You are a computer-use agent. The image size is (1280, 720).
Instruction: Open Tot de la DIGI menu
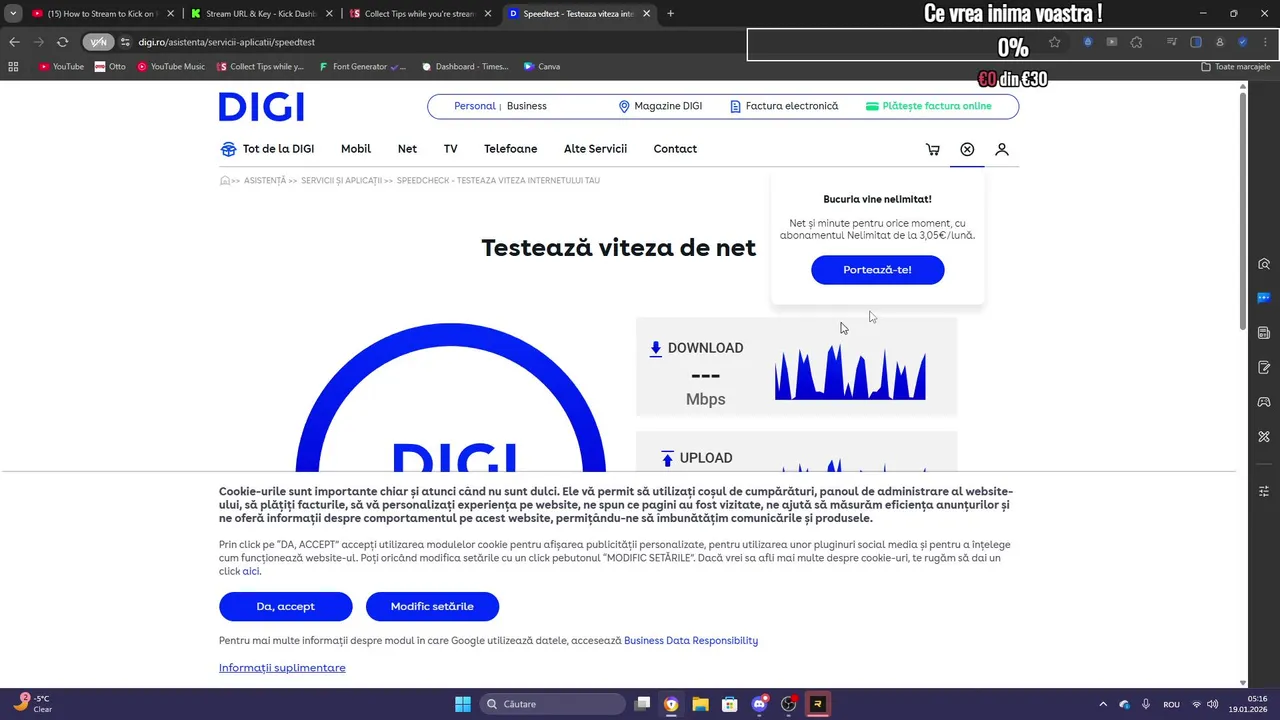point(267,149)
